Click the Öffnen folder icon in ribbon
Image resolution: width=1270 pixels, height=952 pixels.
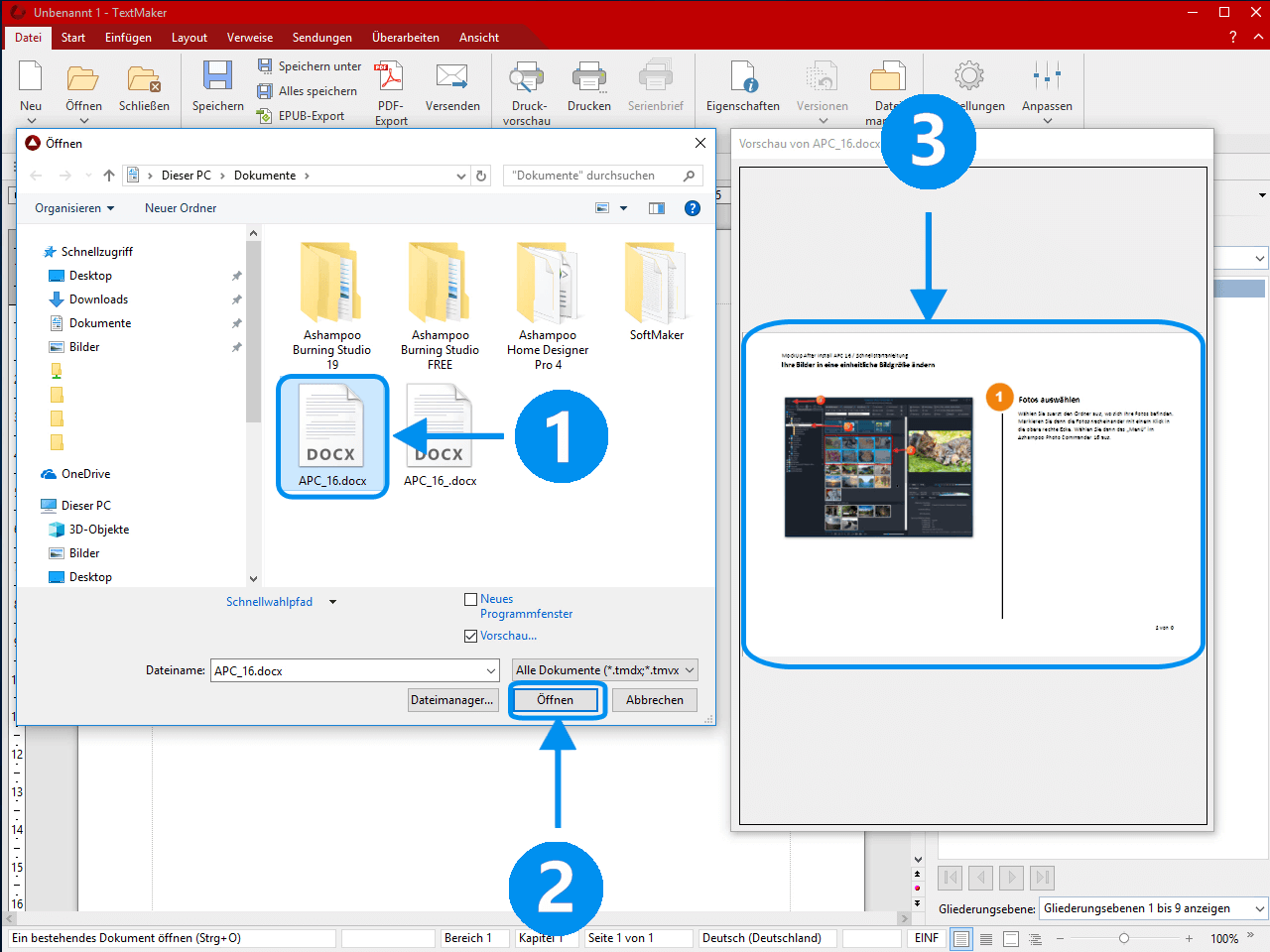click(83, 77)
